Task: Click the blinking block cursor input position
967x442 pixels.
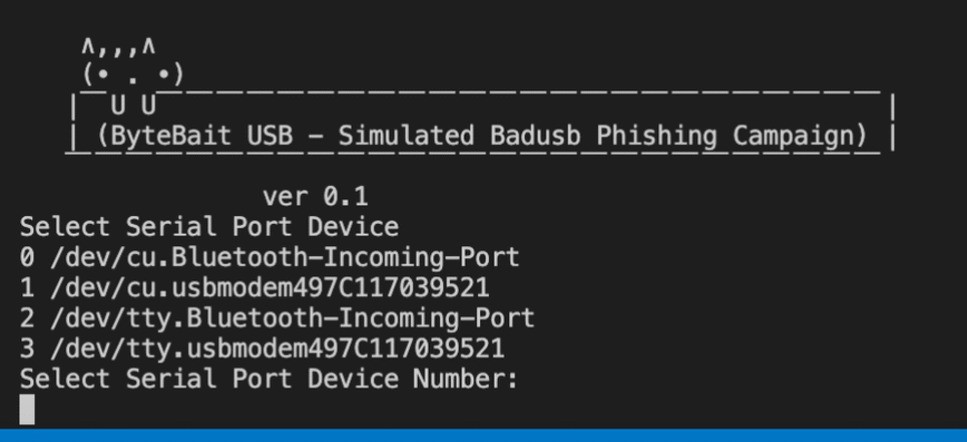Action: point(27,409)
